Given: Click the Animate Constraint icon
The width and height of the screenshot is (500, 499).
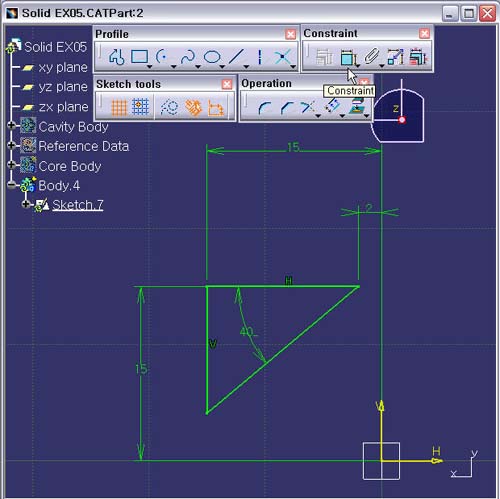Looking at the screenshot, I should [396, 57].
